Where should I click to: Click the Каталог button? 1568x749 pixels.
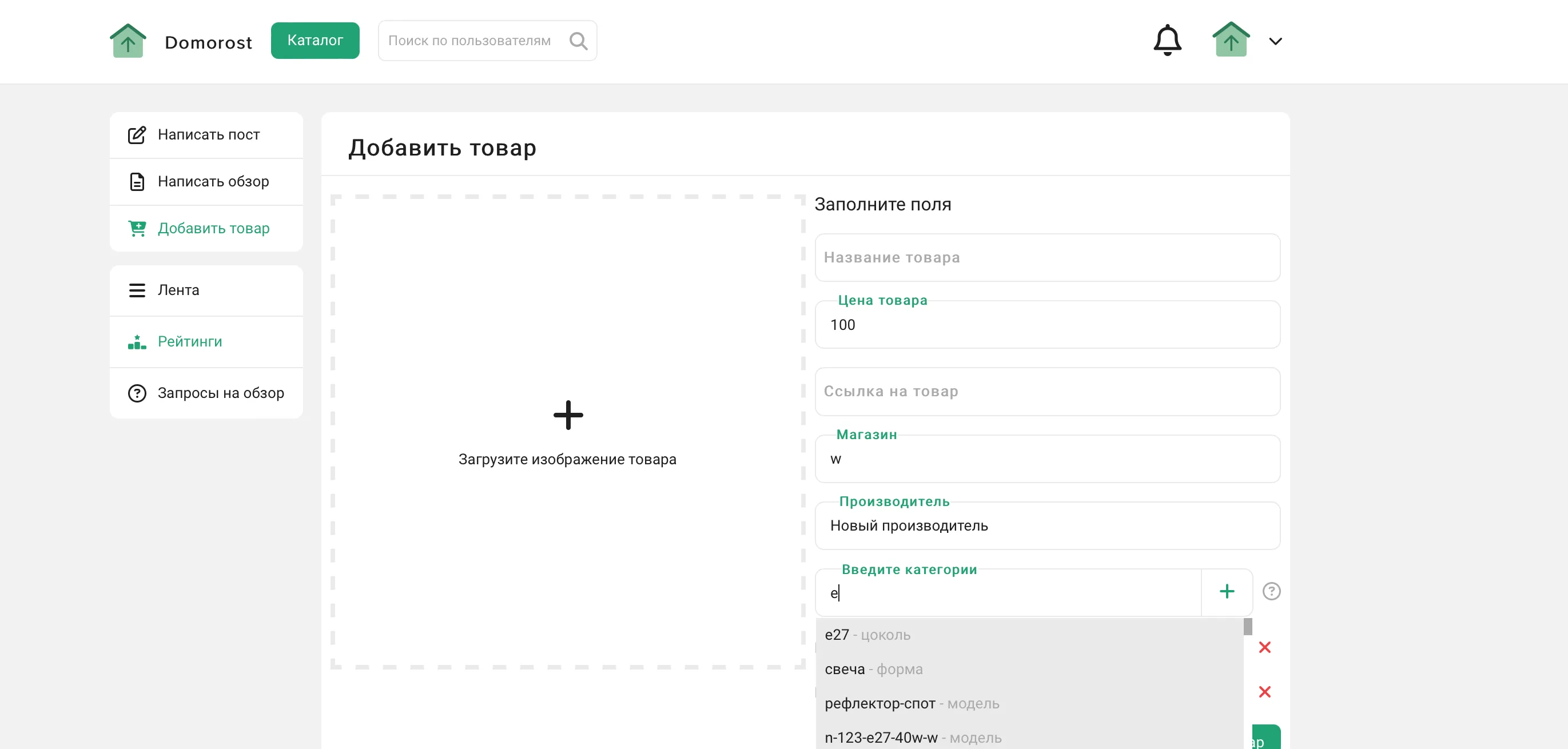(315, 41)
